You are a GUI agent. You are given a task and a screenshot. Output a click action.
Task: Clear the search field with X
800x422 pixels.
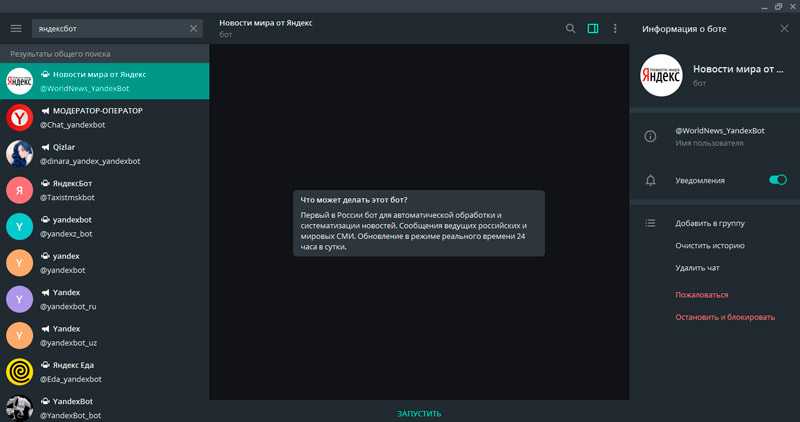pos(193,29)
